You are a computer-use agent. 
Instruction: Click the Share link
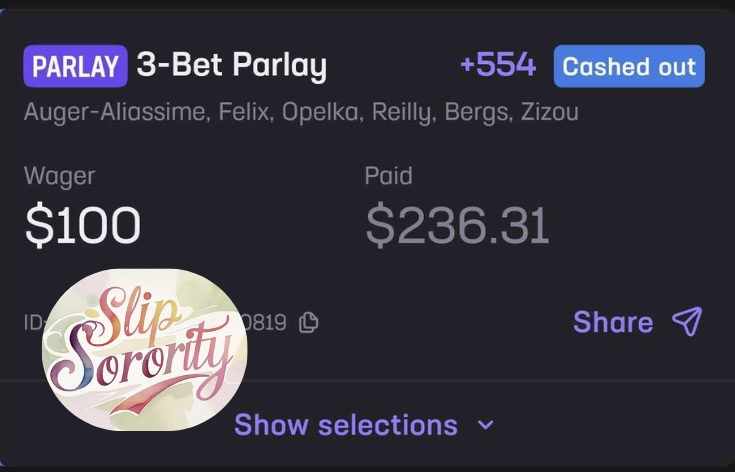[612, 322]
